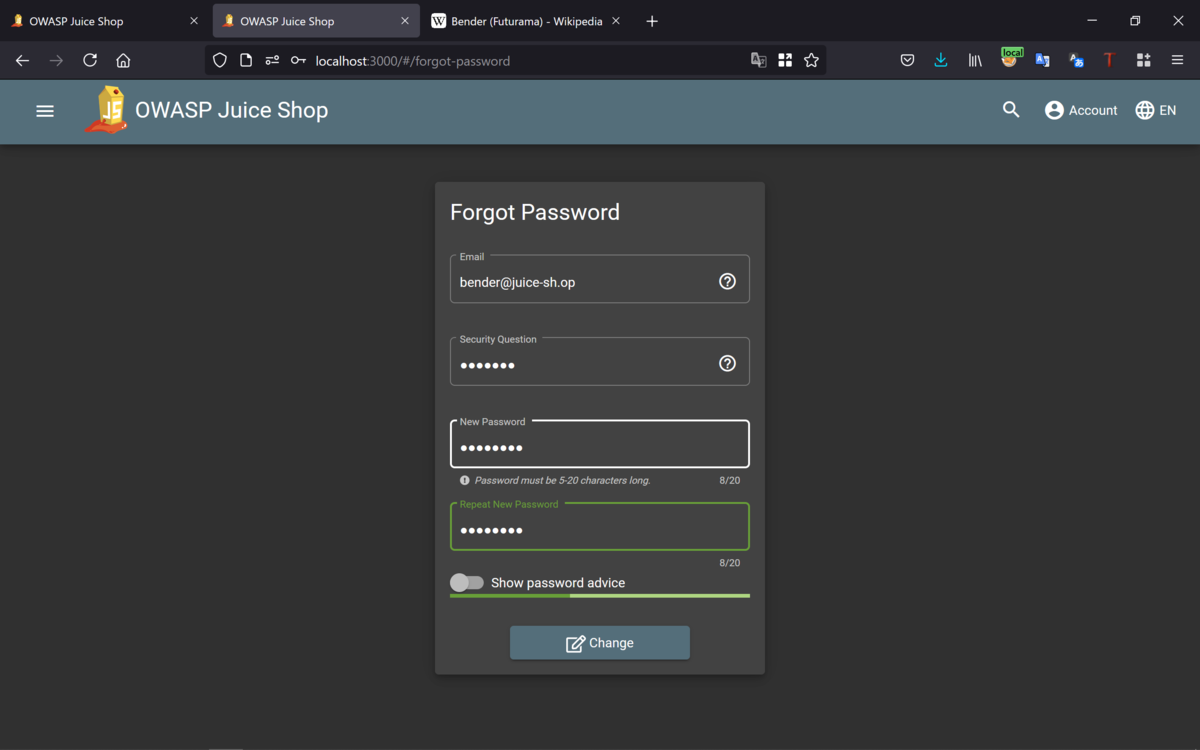The image size is (1200, 750).
Task: Open the search magnifier in header
Action: click(x=1011, y=110)
